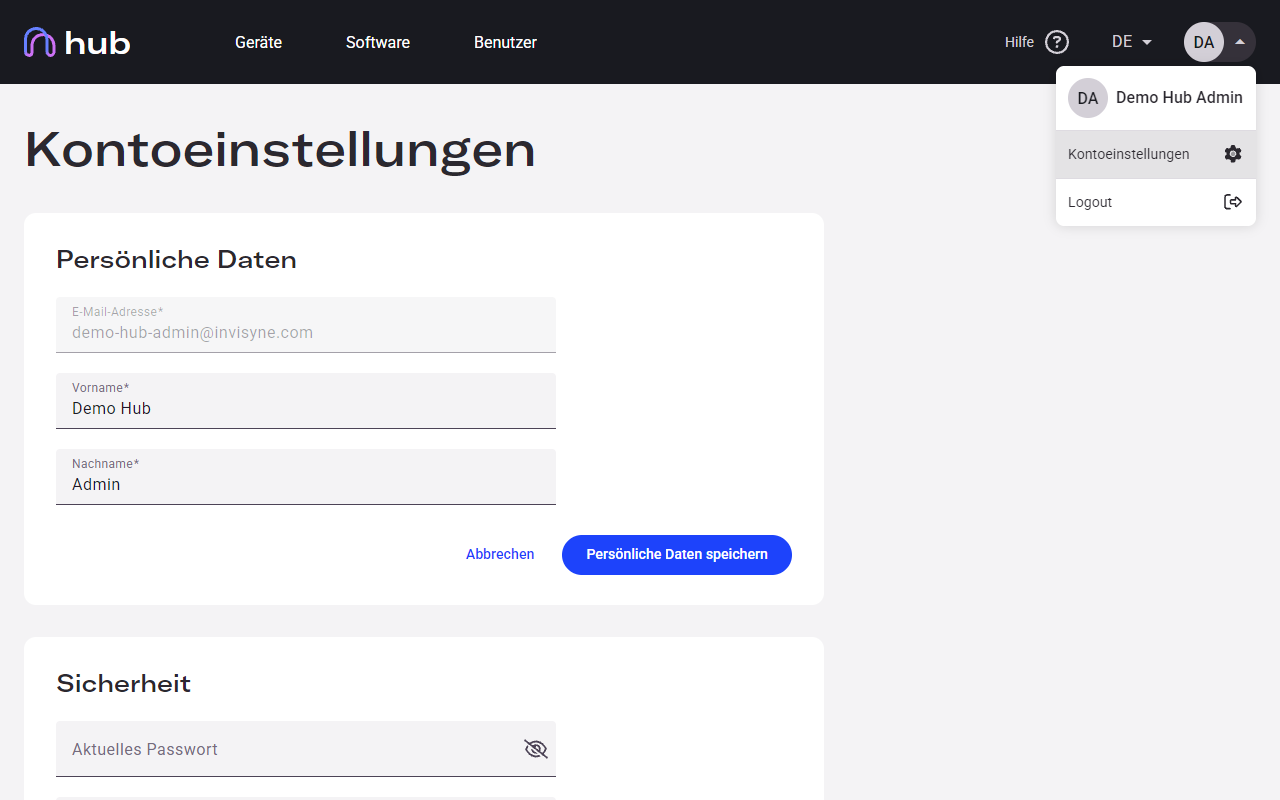The height and width of the screenshot is (800, 1280).
Task: Click the Demo Hub Admin name text
Action: 1179,97
